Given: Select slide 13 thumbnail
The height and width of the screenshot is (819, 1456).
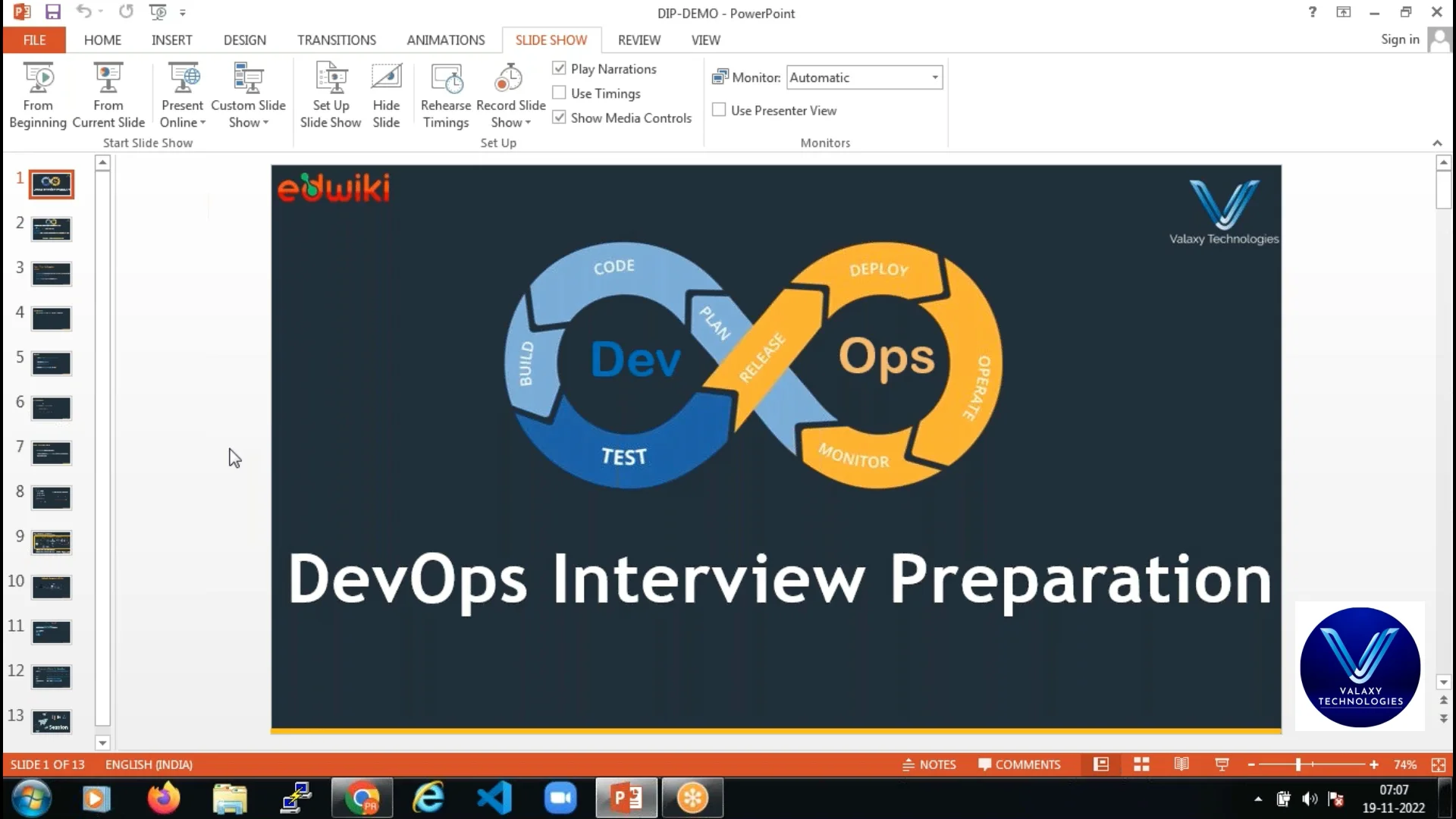Looking at the screenshot, I should click(52, 721).
